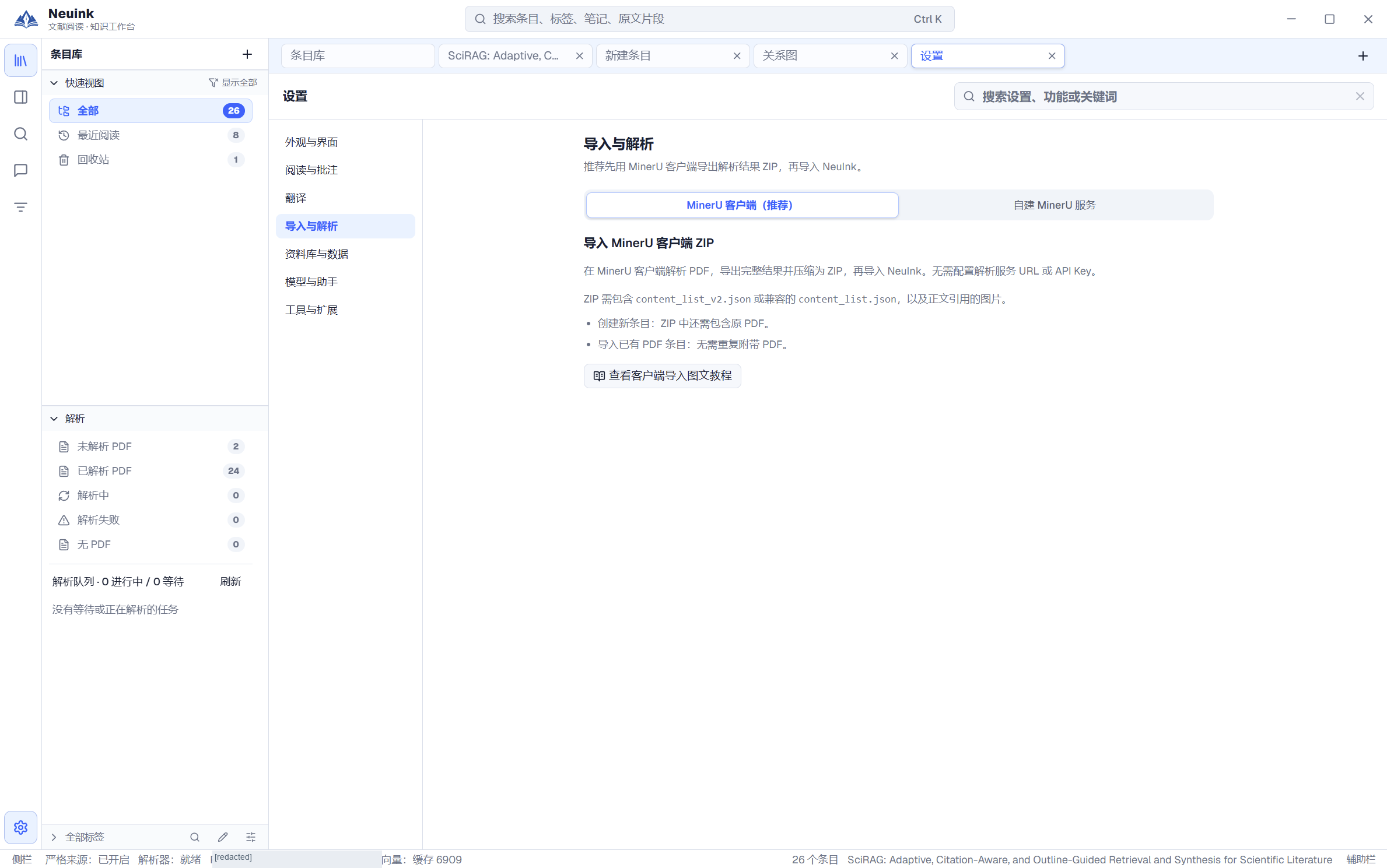Open the 资料库与数据 settings category

[x=345, y=254]
